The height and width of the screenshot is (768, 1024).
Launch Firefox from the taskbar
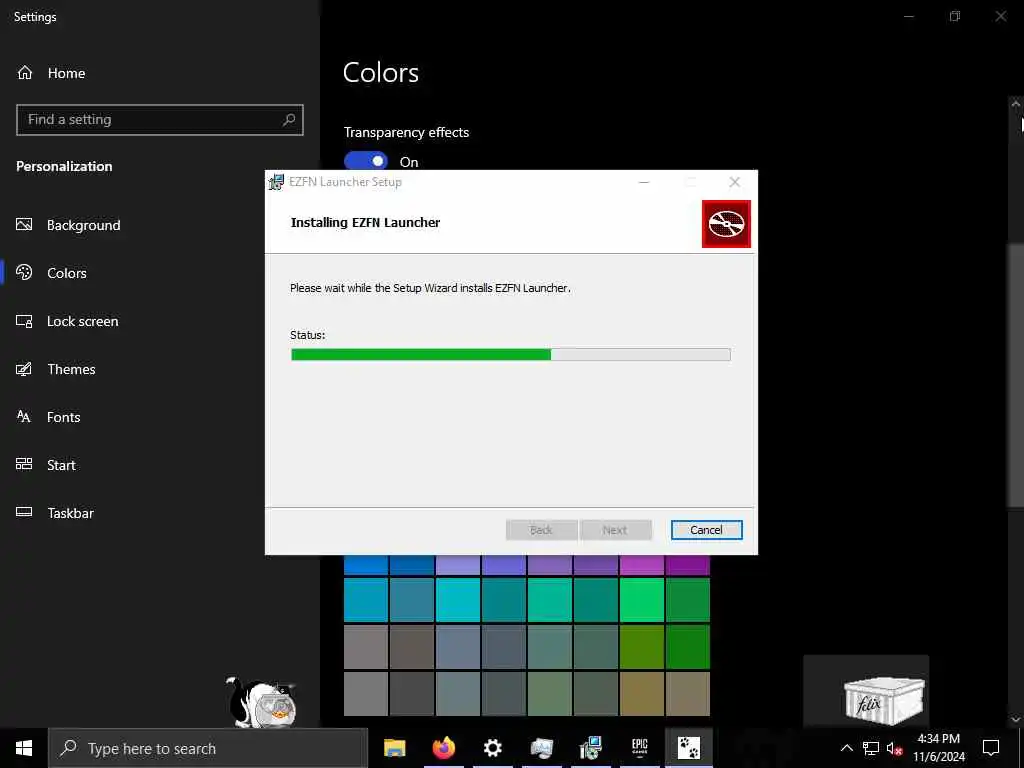coord(443,748)
